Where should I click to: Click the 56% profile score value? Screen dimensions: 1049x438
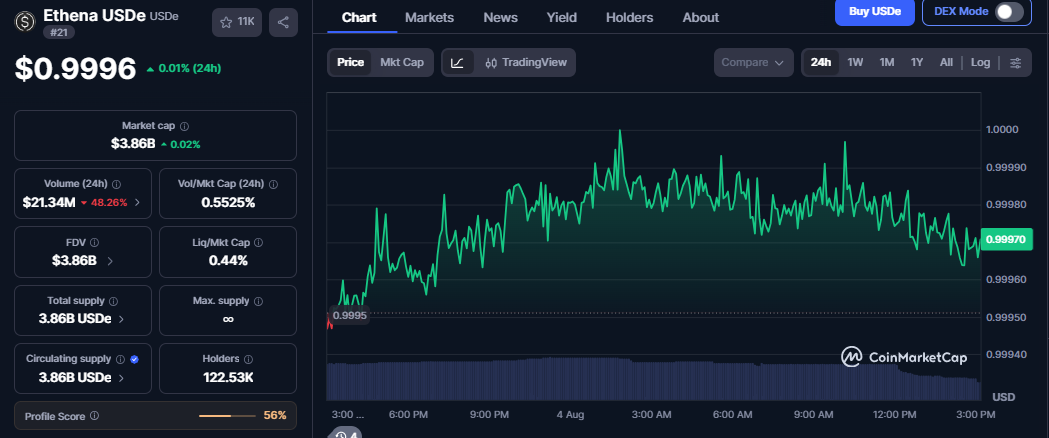275,416
